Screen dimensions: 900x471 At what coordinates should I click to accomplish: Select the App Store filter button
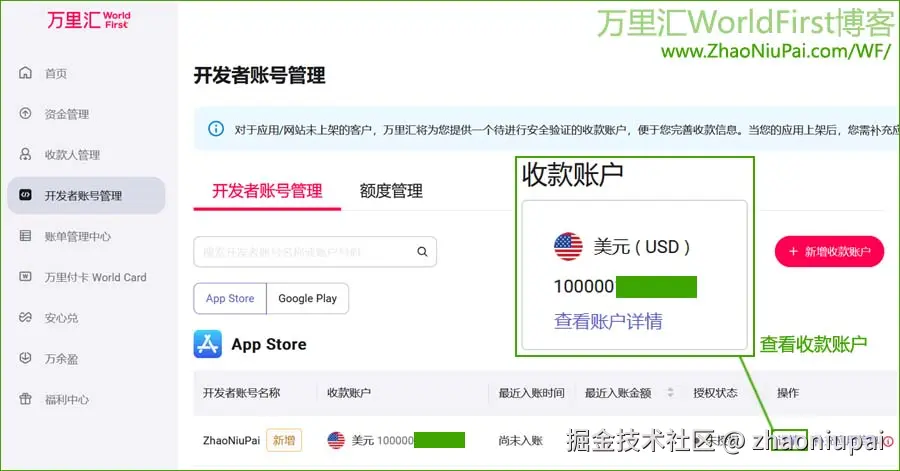(x=230, y=298)
